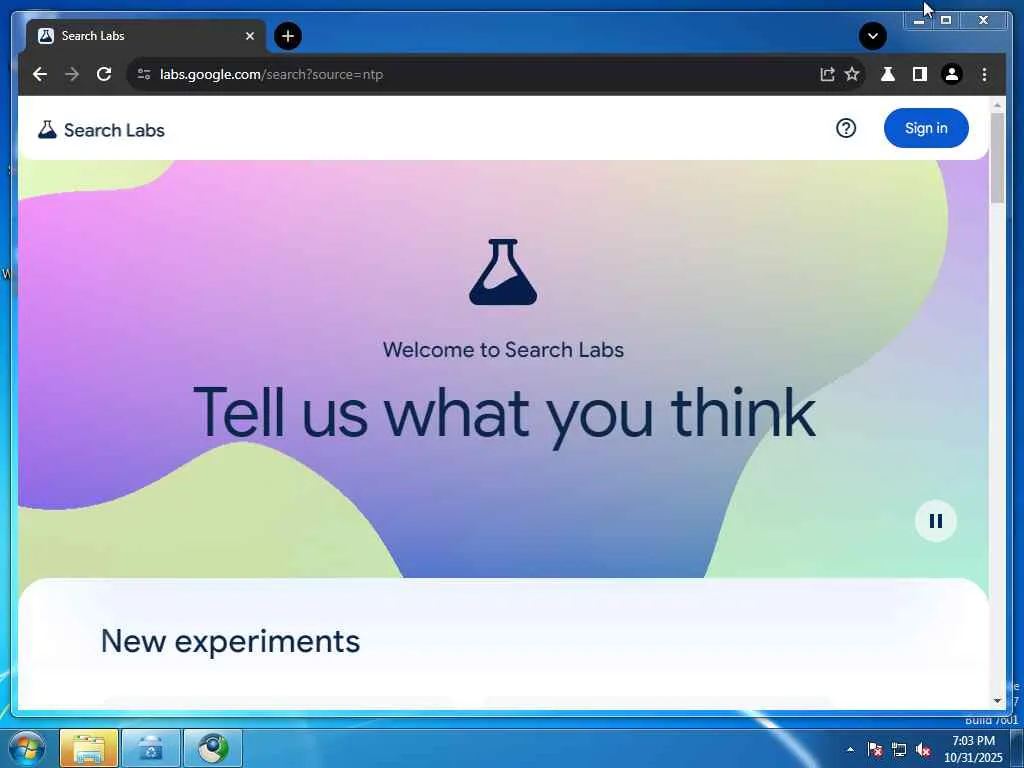Image resolution: width=1024 pixels, height=768 pixels.
Task: Pause the background animation
Action: [936, 520]
